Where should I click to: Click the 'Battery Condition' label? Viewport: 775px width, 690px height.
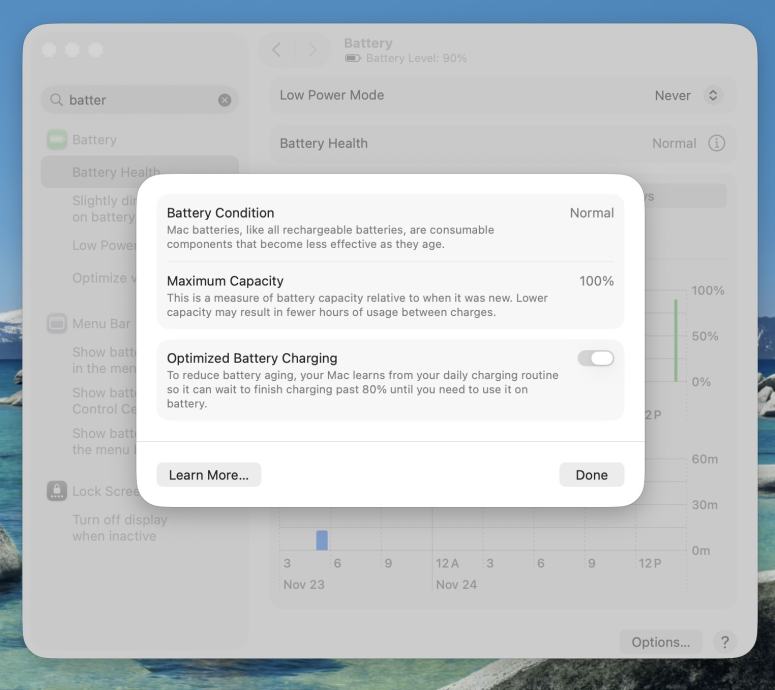tap(220, 213)
